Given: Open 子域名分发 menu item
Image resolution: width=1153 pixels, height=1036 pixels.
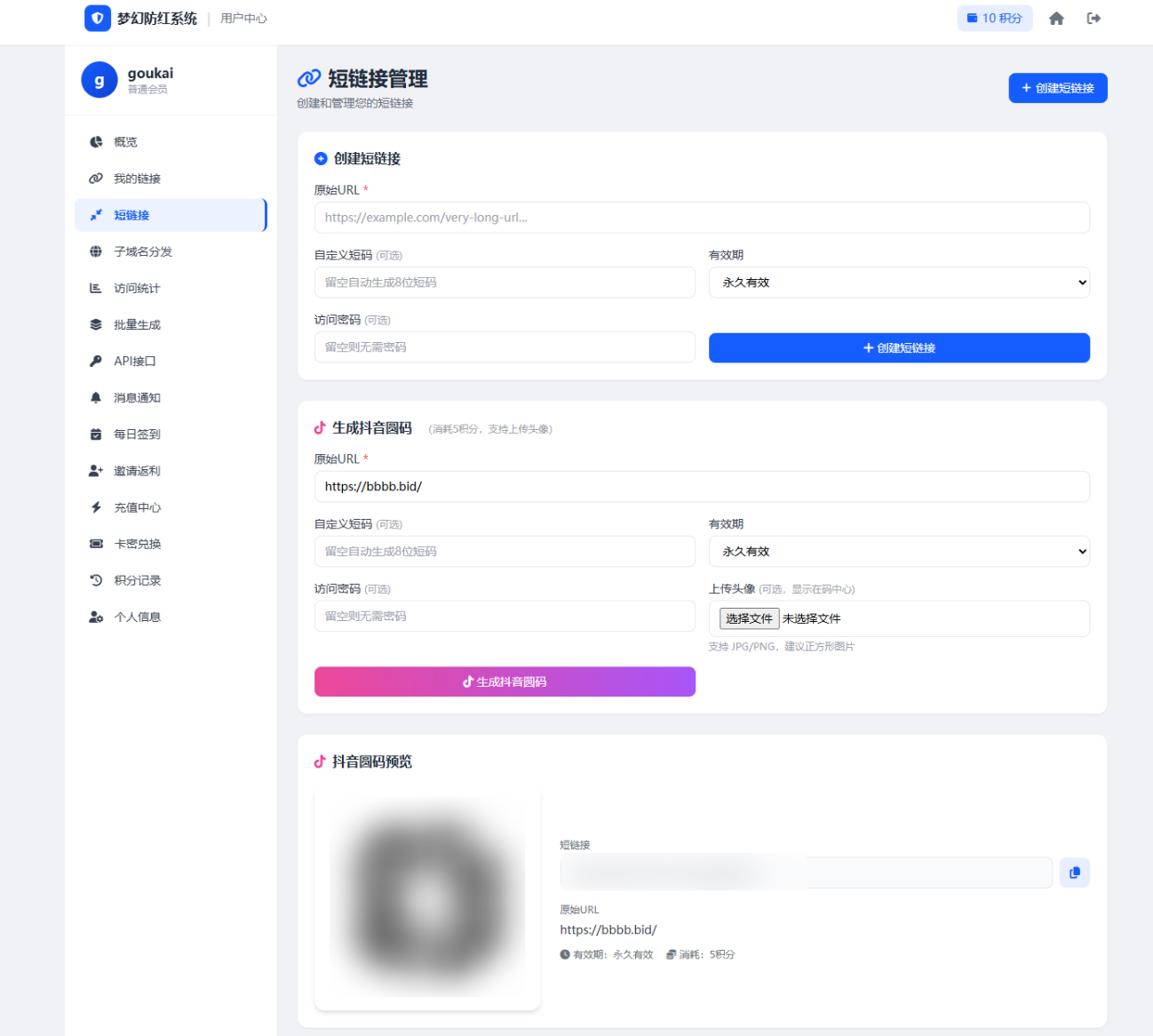Looking at the screenshot, I should pyautogui.click(x=171, y=251).
